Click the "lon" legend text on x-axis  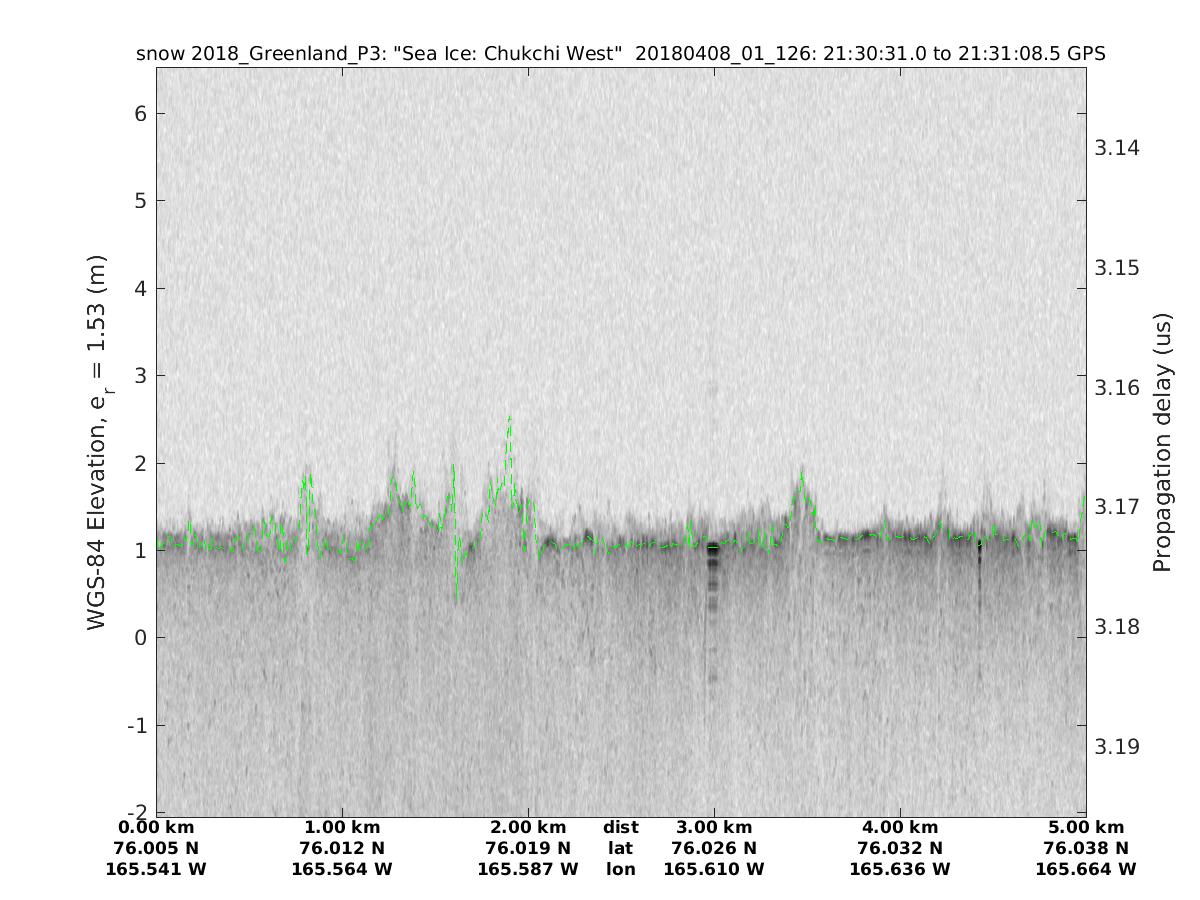pyautogui.click(x=620, y=869)
